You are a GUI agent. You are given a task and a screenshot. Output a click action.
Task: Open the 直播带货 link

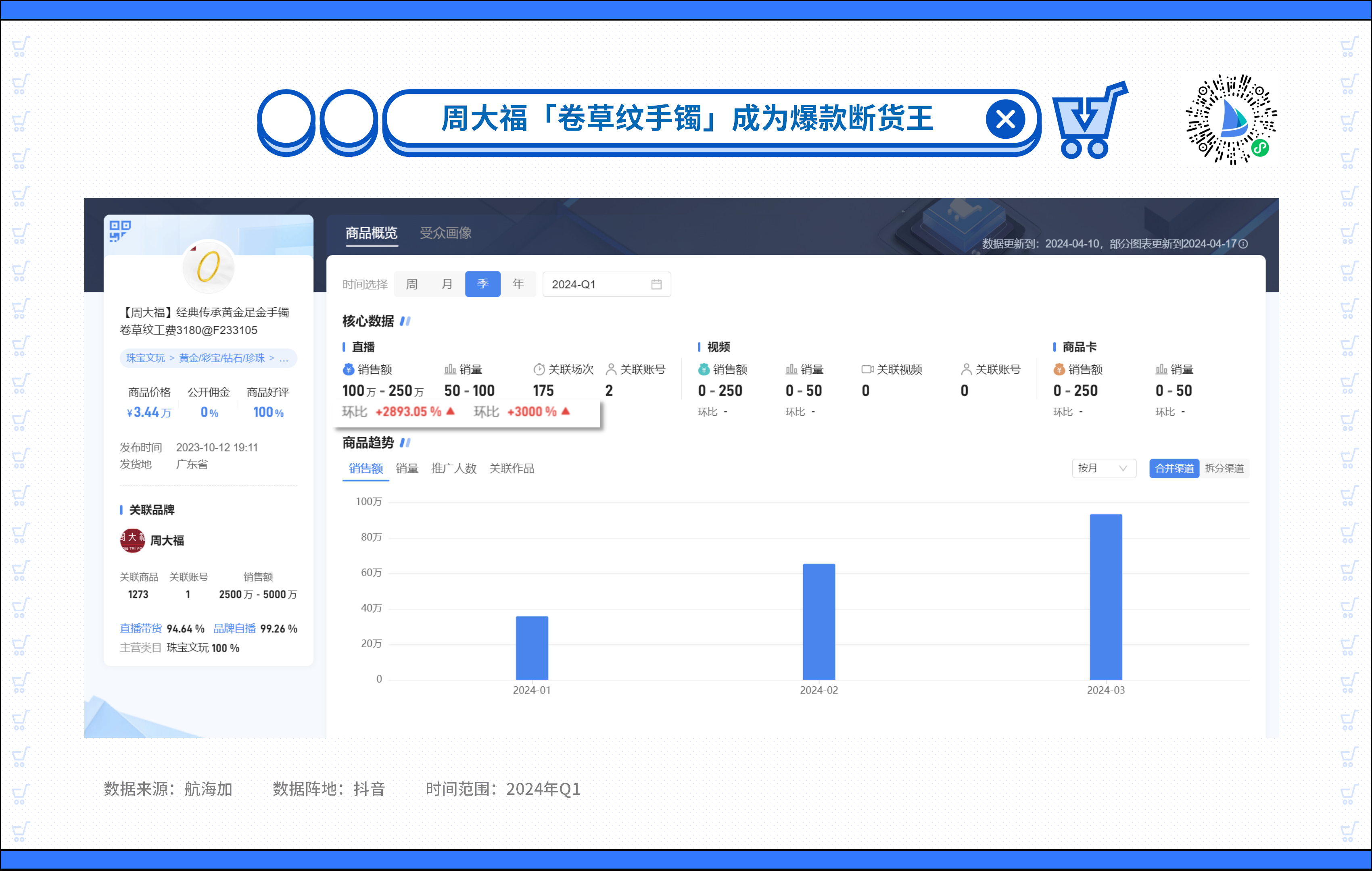tap(141, 628)
